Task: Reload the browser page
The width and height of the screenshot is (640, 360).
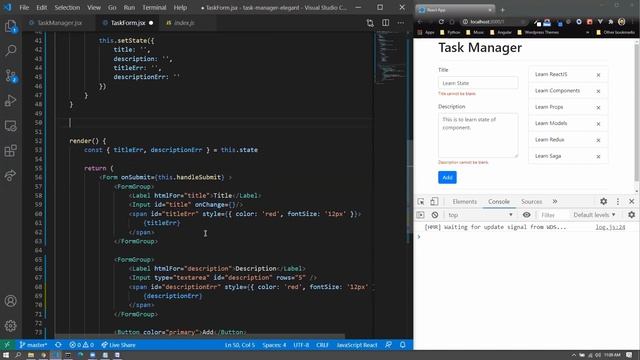Action: click(441, 22)
